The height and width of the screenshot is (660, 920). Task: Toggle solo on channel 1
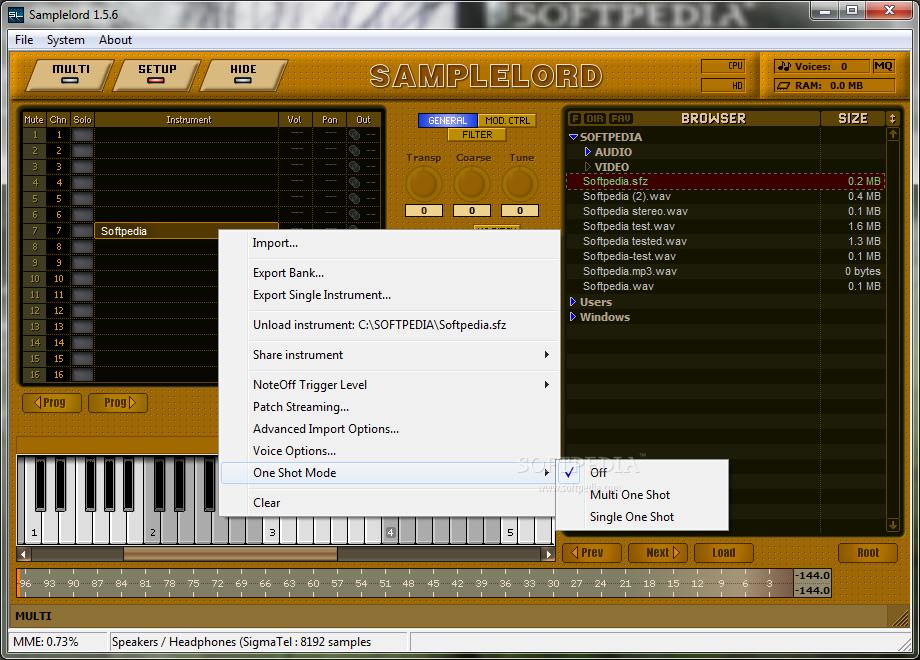pos(82,135)
